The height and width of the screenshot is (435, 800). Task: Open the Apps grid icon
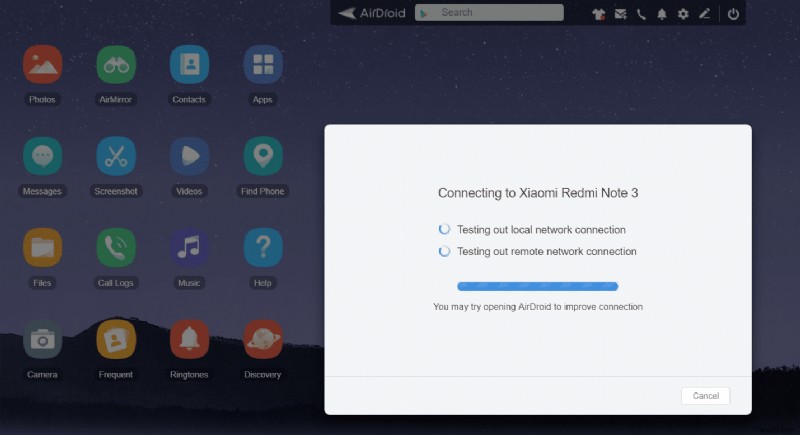[x=263, y=64]
